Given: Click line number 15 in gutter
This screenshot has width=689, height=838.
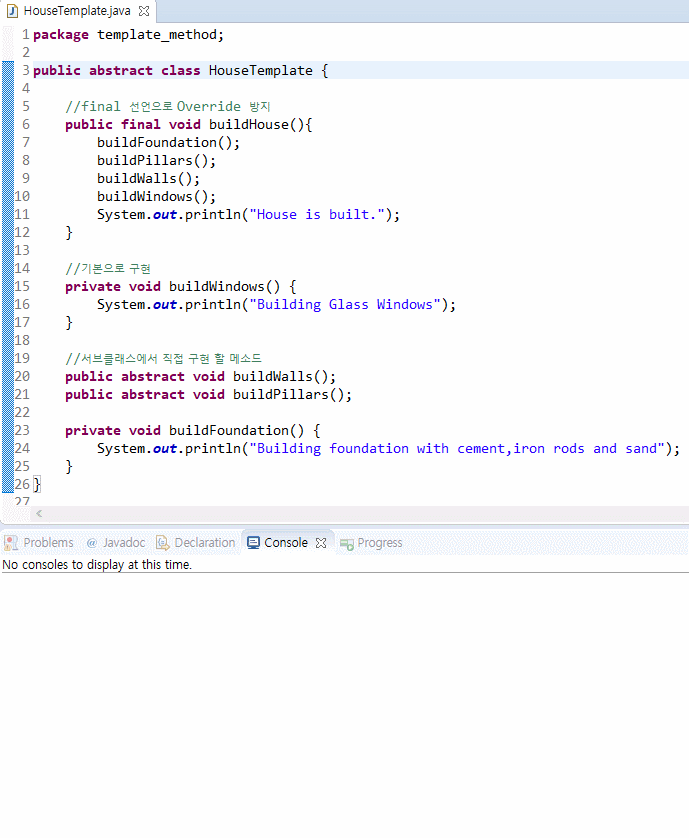Looking at the screenshot, I should pos(22,286).
